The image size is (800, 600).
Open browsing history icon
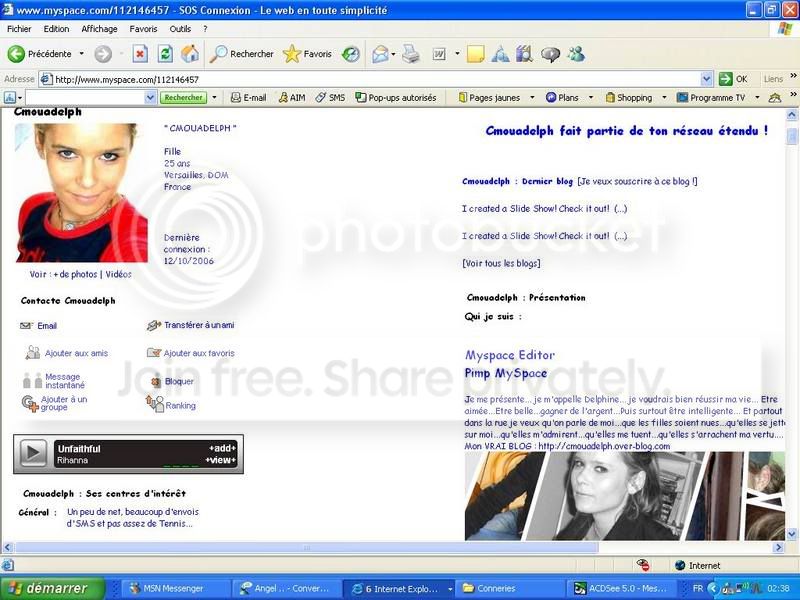click(351, 54)
